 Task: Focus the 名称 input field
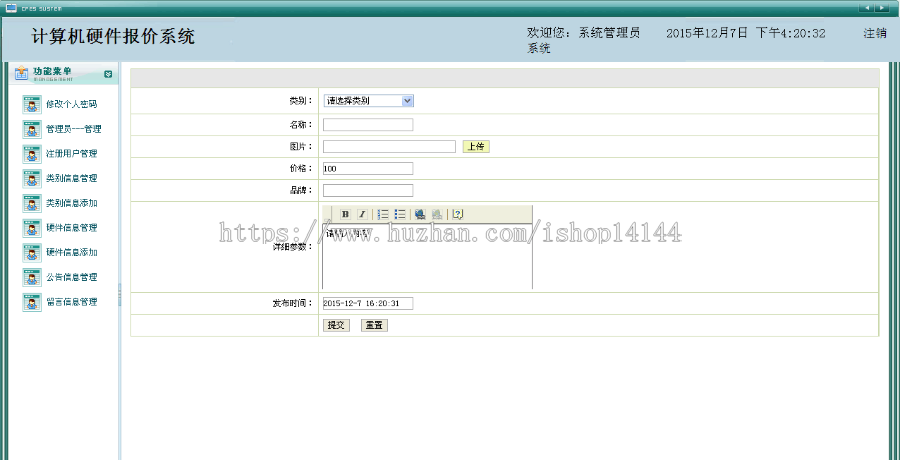pyautogui.click(x=368, y=125)
